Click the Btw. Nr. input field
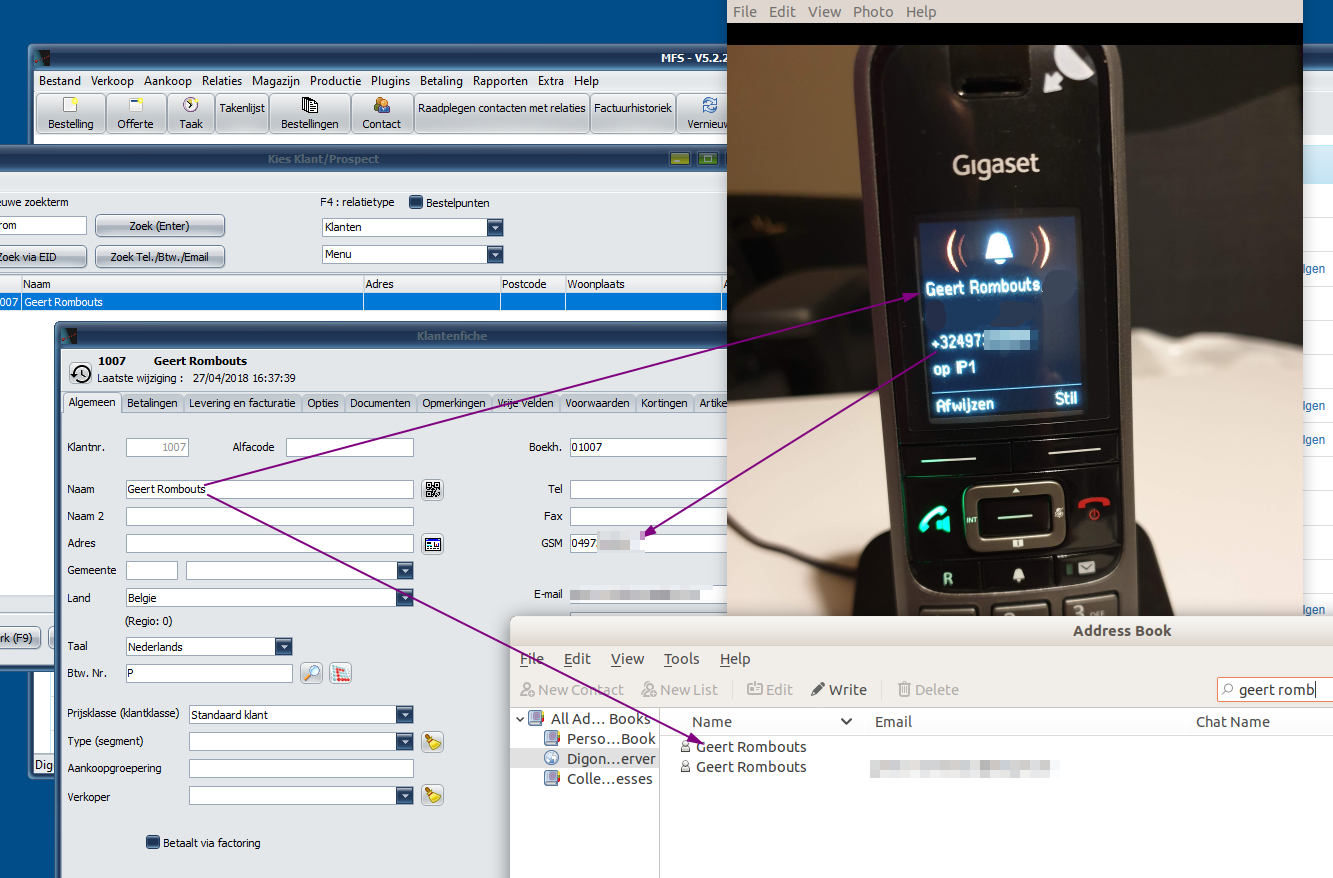The height and width of the screenshot is (878, 1333). [209, 674]
